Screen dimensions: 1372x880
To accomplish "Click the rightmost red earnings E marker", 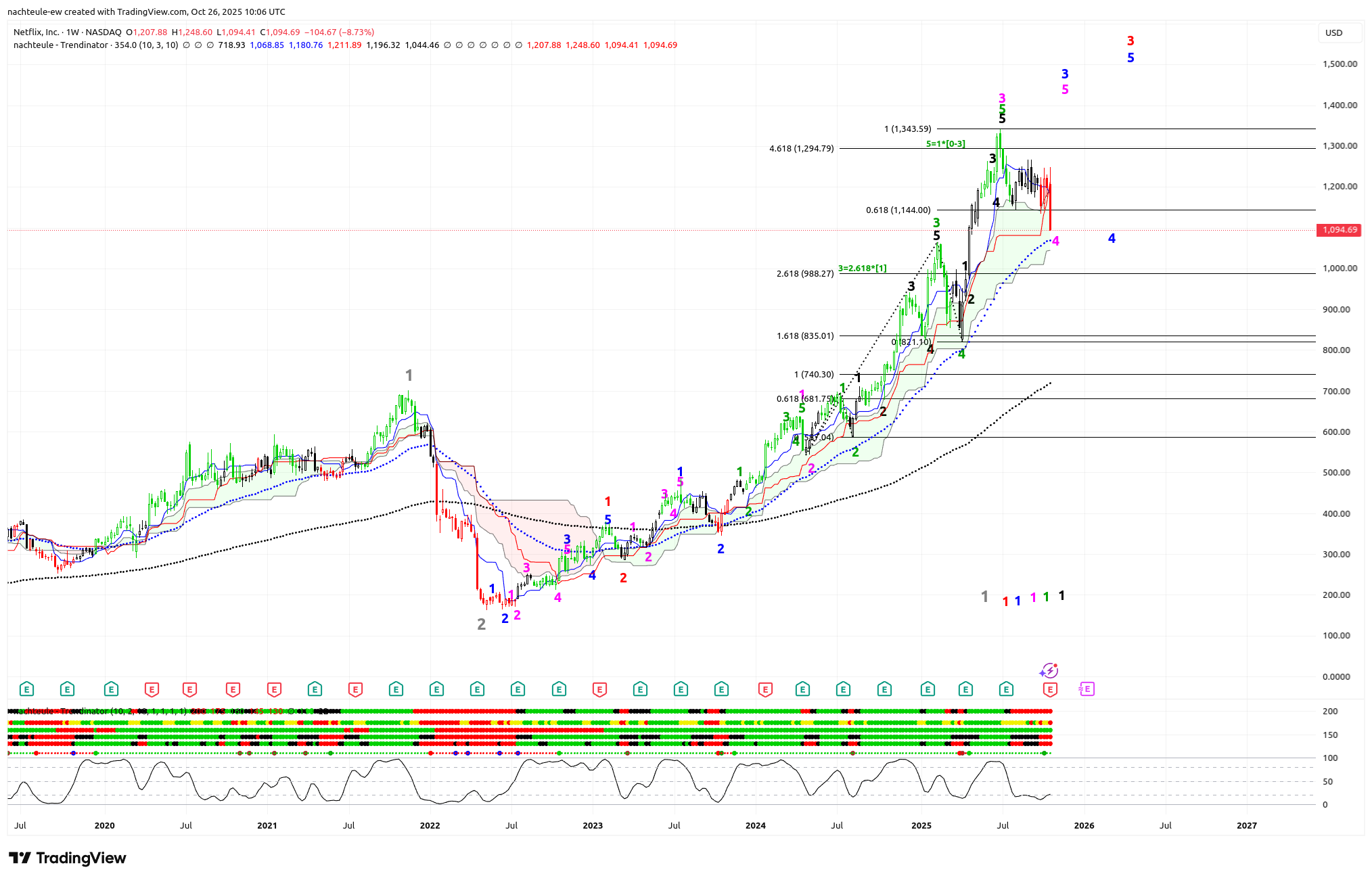I will [1050, 689].
